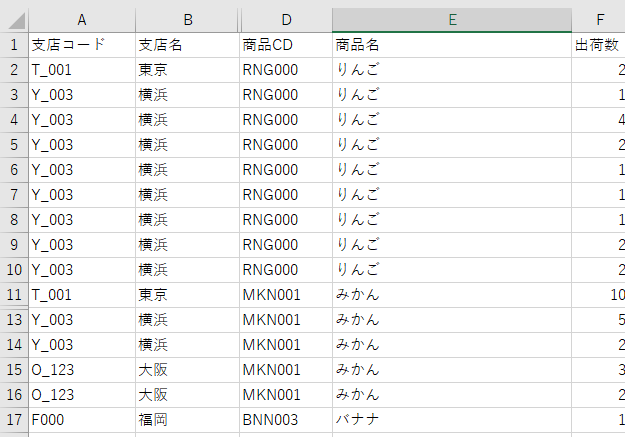
Task: Select the row 17 header number
Action: pos(14,420)
